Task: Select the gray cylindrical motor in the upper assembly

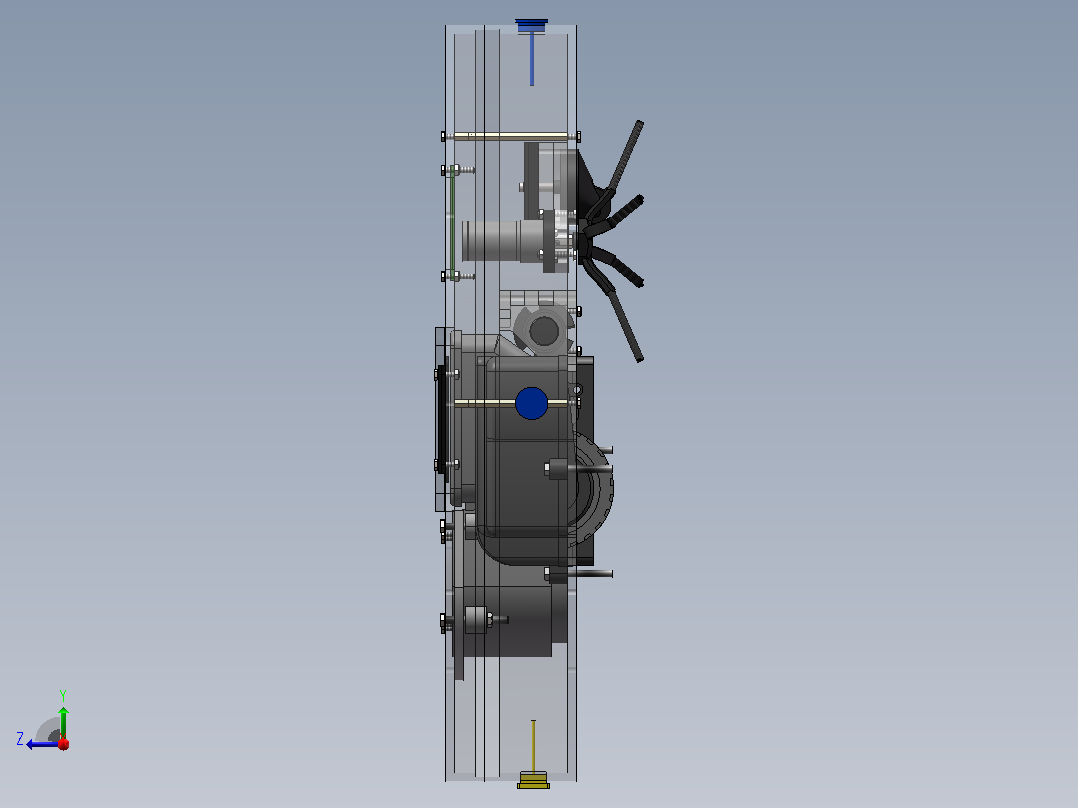Action: click(x=503, y=241)
